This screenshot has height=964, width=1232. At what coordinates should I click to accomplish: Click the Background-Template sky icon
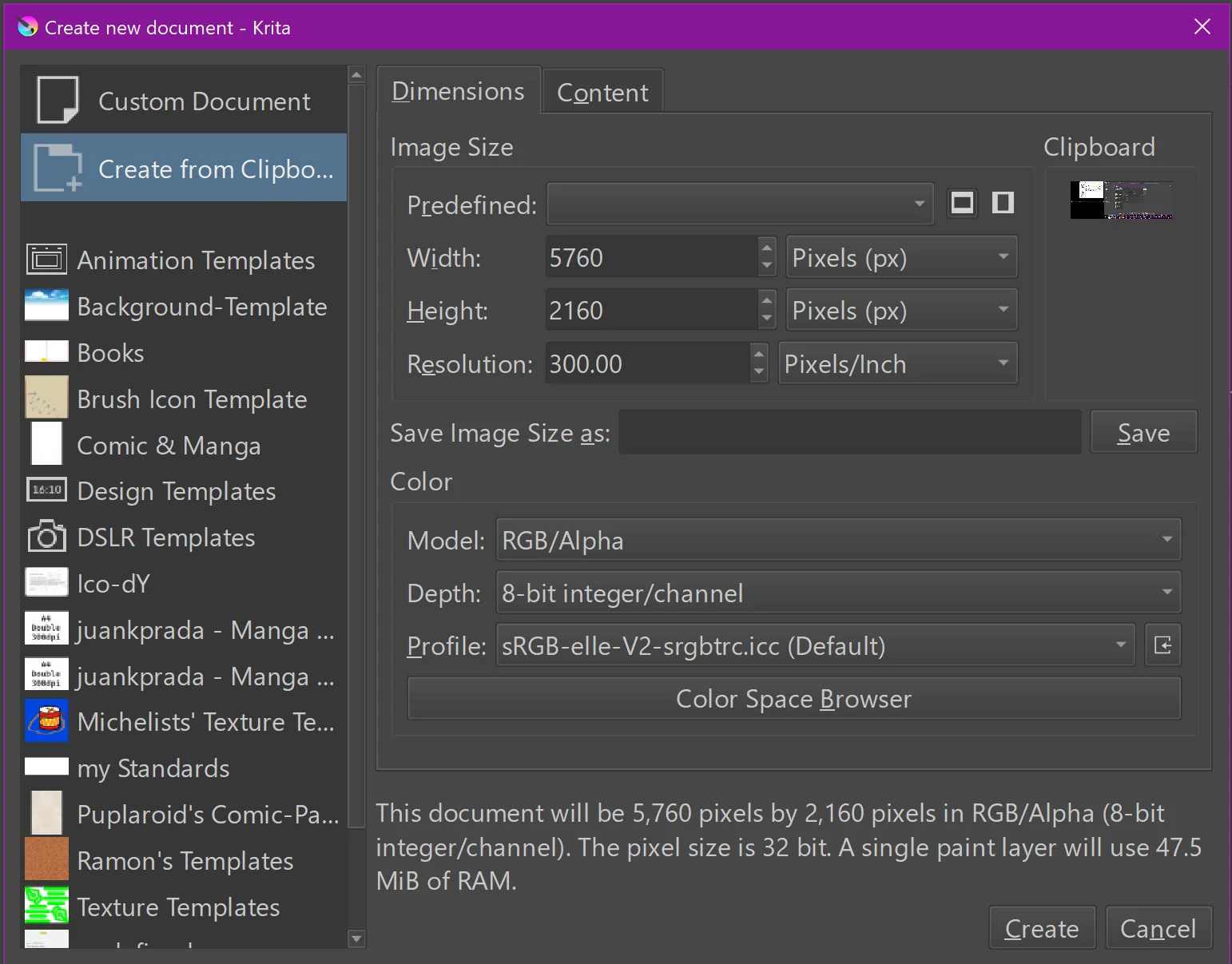tap(46, 306)
